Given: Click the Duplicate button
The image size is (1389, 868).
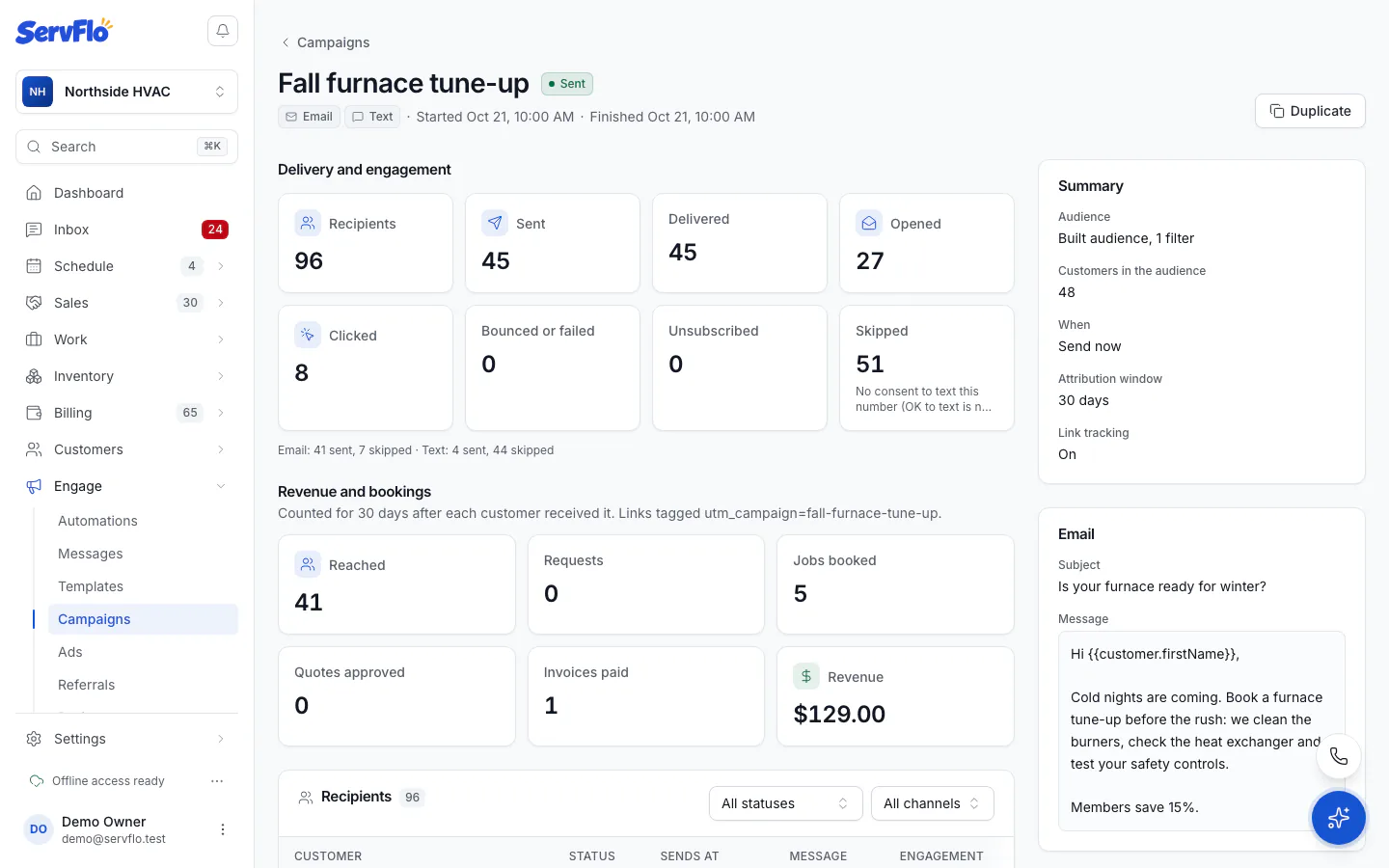Looking at the screenshot, I should point(1310,111).
